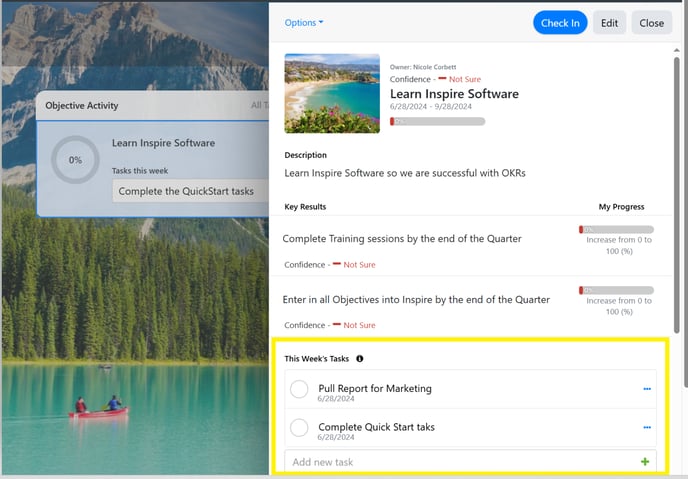The height and width of the screenshot is (479, 688).
Task: Open more options for Pull Report for Marketing
Action: tap(647, 389)
